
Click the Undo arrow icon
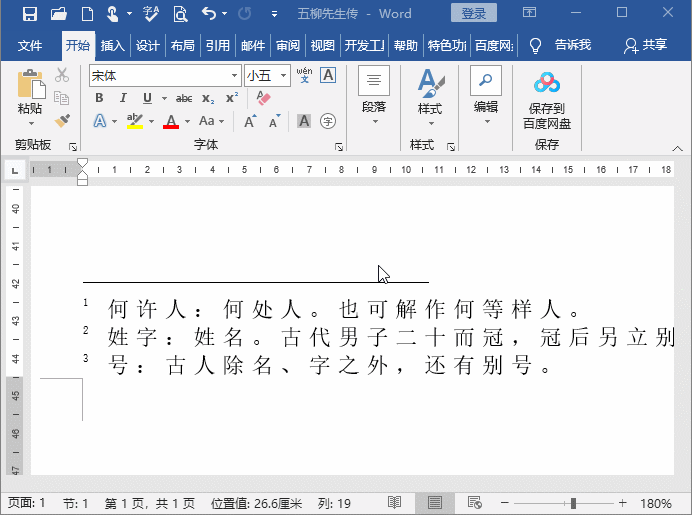208,14
